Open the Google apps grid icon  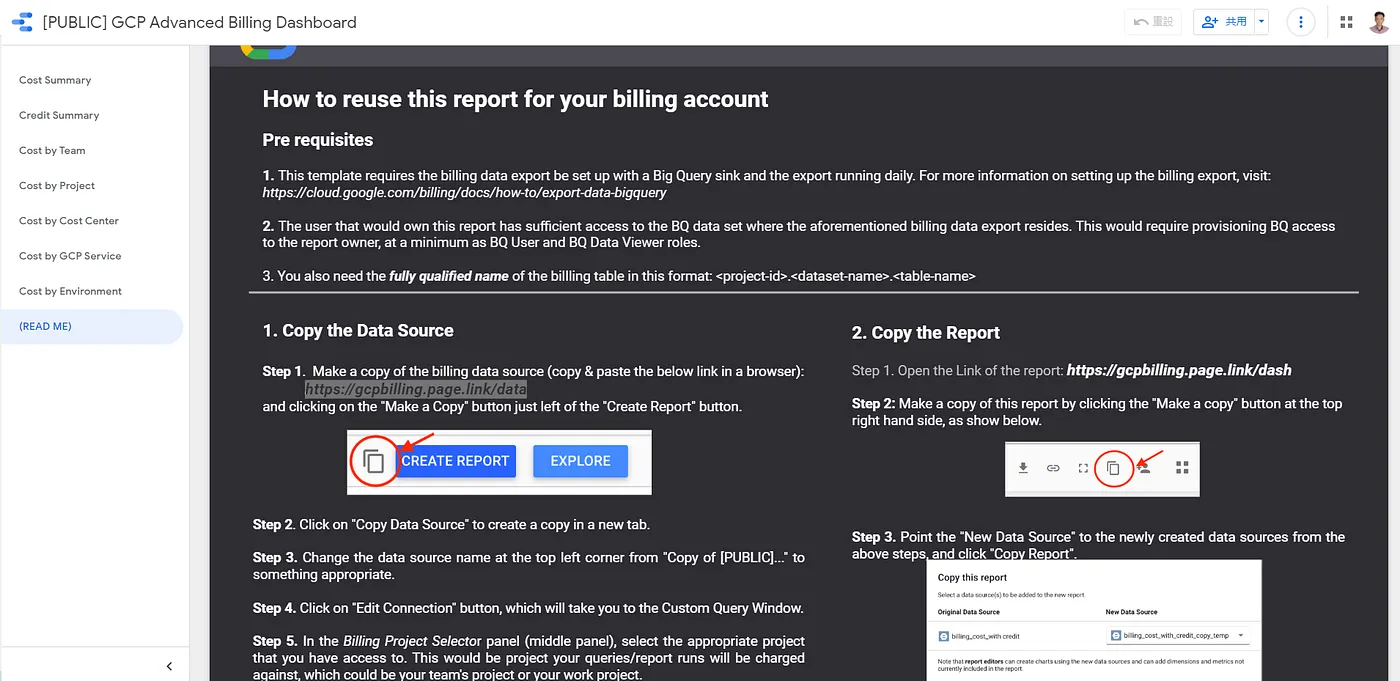[x=1346, y=22]
